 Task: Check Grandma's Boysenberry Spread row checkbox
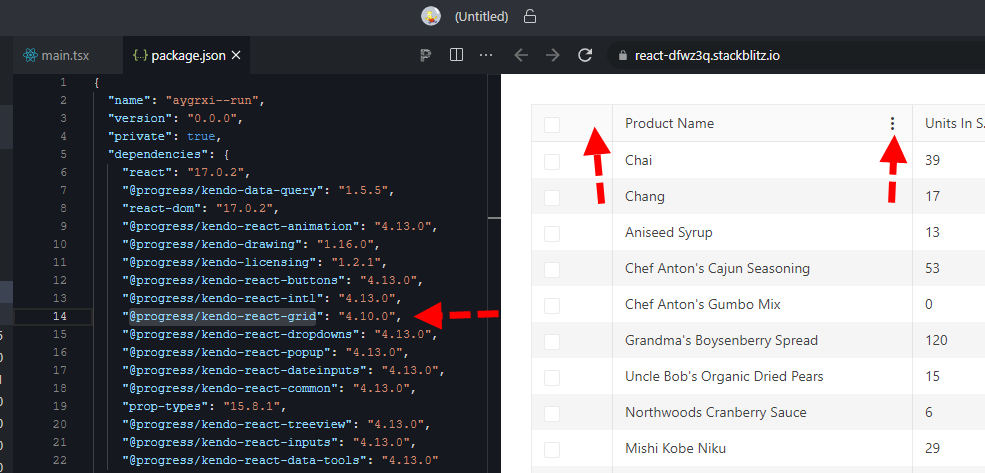click(x=552, y=342)
